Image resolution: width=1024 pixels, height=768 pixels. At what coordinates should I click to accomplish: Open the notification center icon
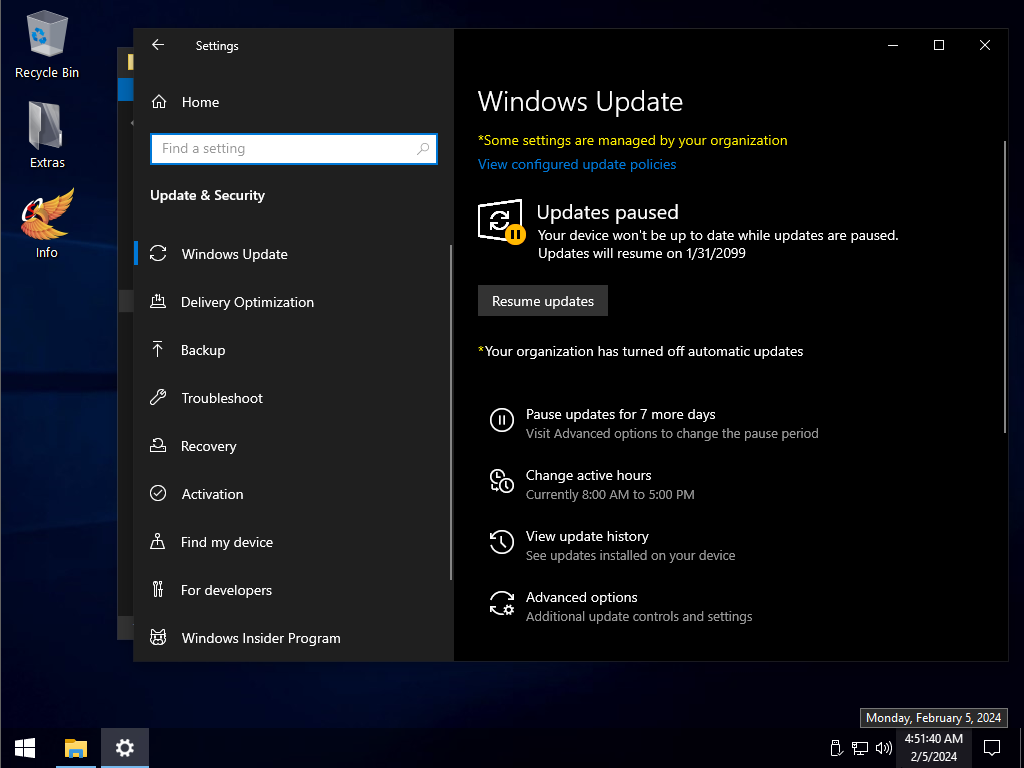992,747
